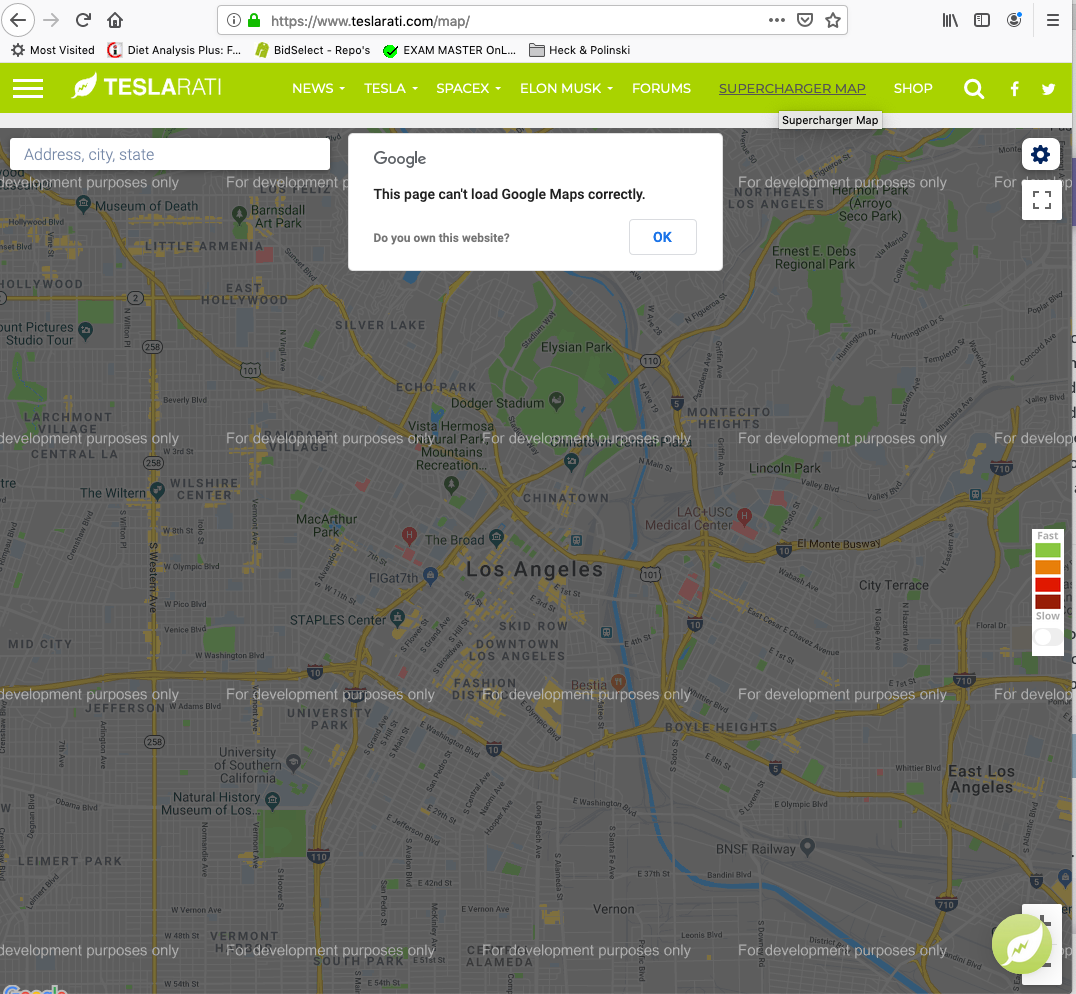Open SUPERCHARGER MAP page
Image resolution: width=1076 pixels, height=994 pixels.
coord(792,88)
